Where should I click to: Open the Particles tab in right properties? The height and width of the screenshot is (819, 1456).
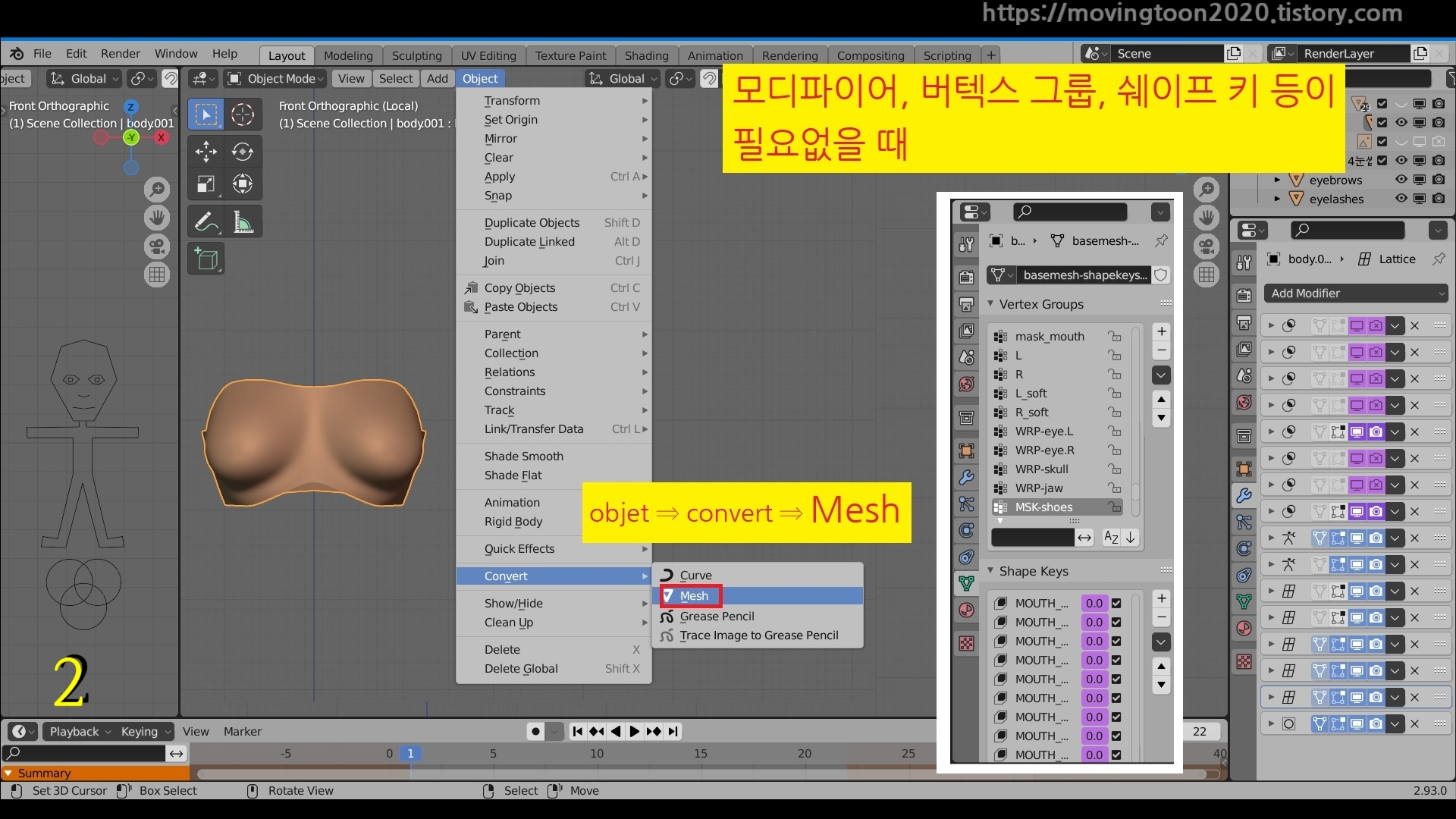tap(1244, 522)
